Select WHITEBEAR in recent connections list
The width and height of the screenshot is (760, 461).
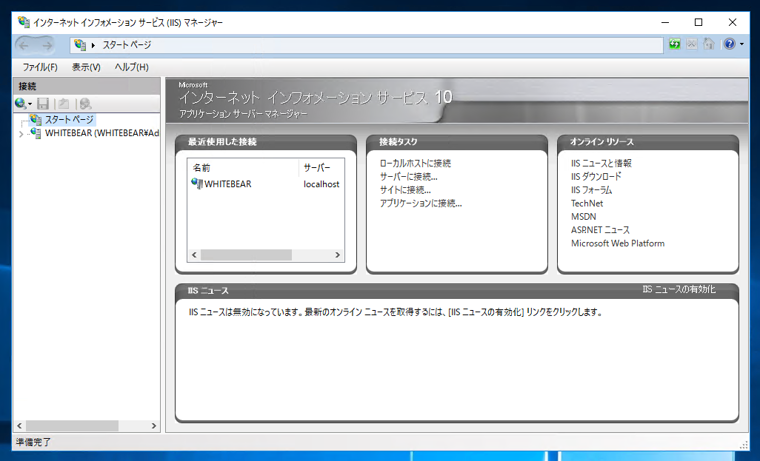coord(228,184)
